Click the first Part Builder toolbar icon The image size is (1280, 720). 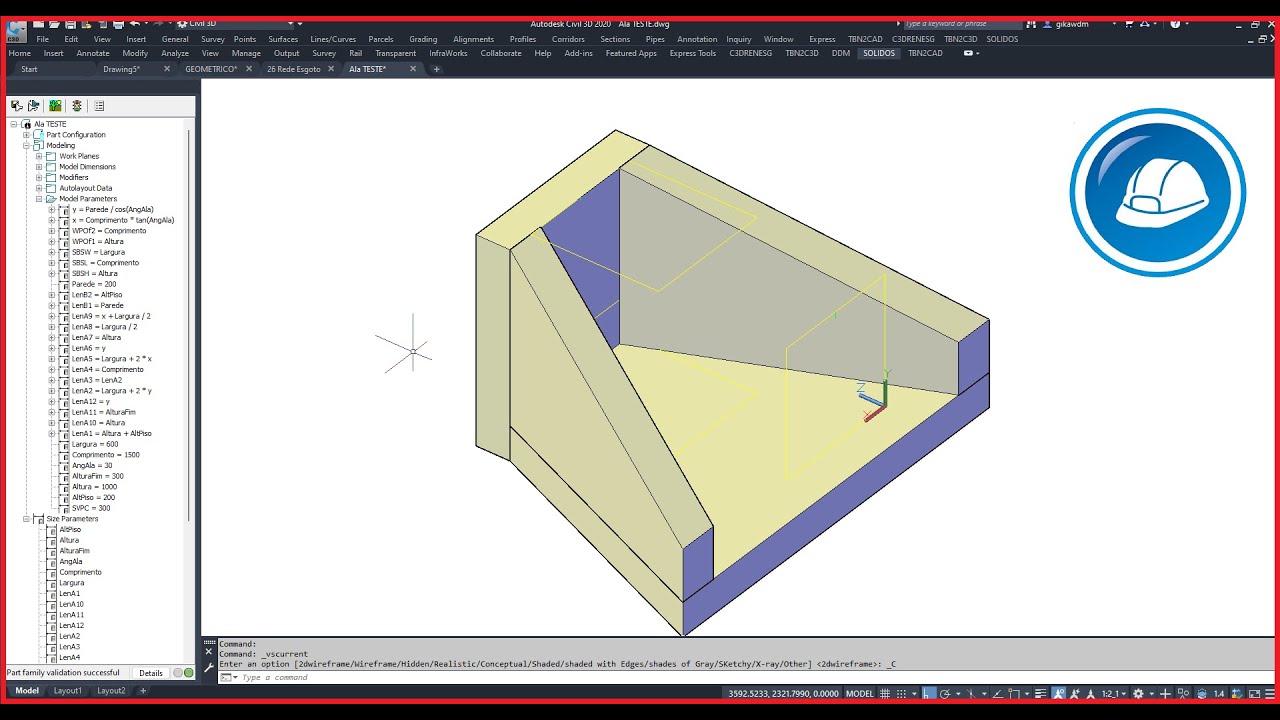coord(17,105)
